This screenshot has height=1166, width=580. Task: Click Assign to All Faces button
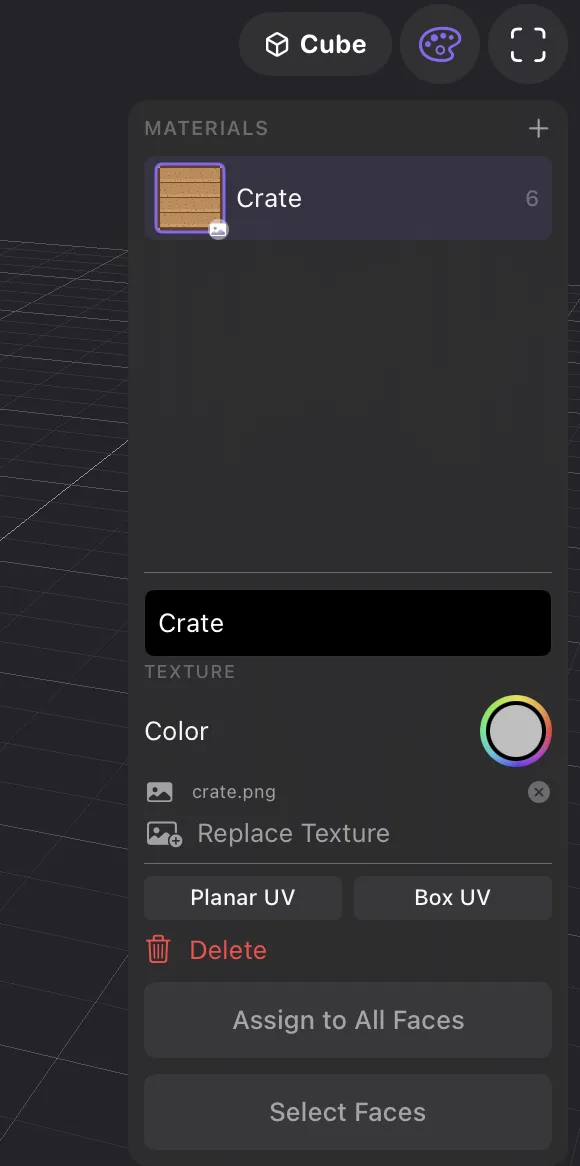[x=348, y=1020]
